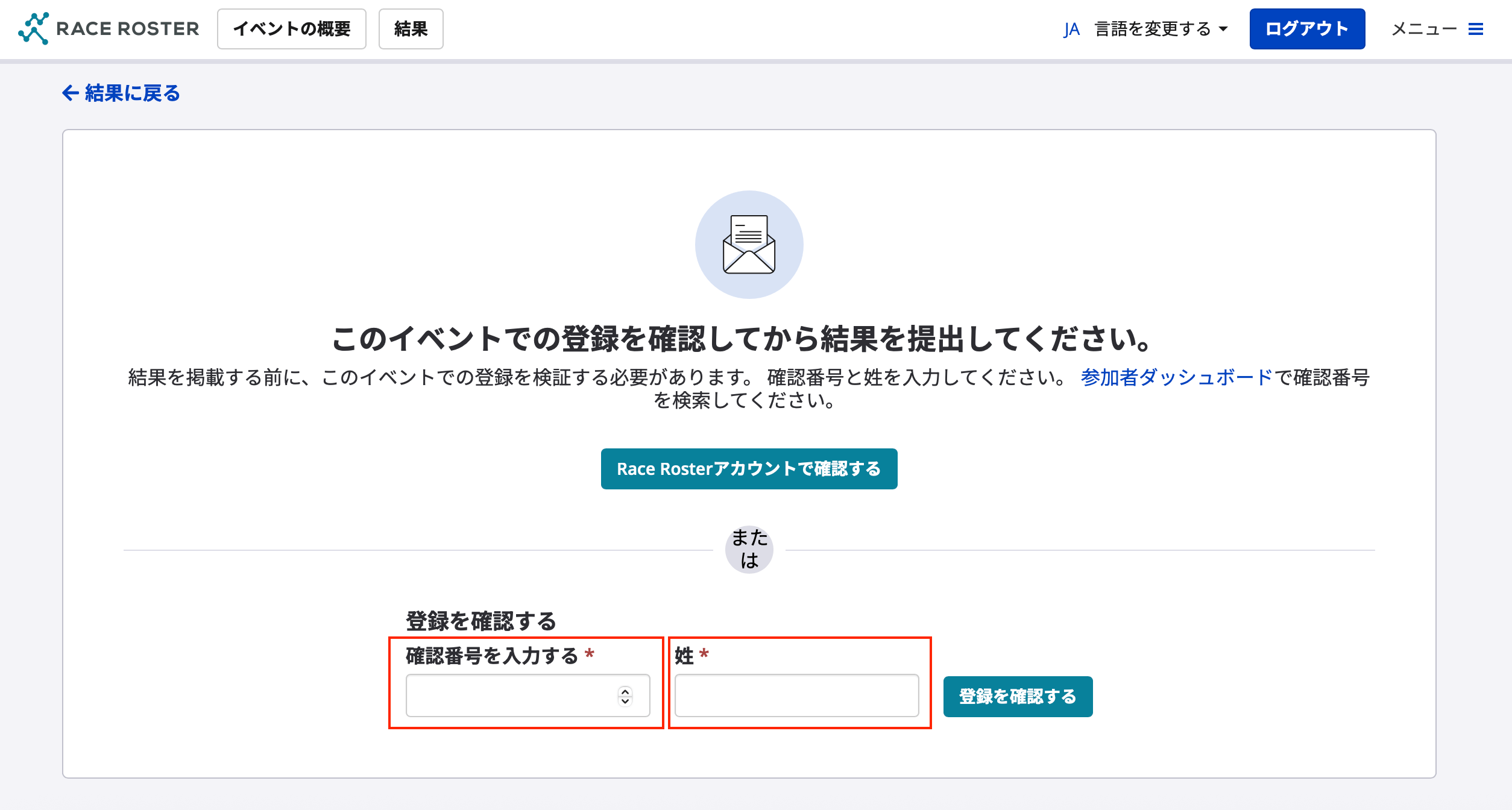Click the または circular divider badge
Image resolution: width=1512 pixels, height=810 pixels.
pyautogui.click(x=748, y=549)
